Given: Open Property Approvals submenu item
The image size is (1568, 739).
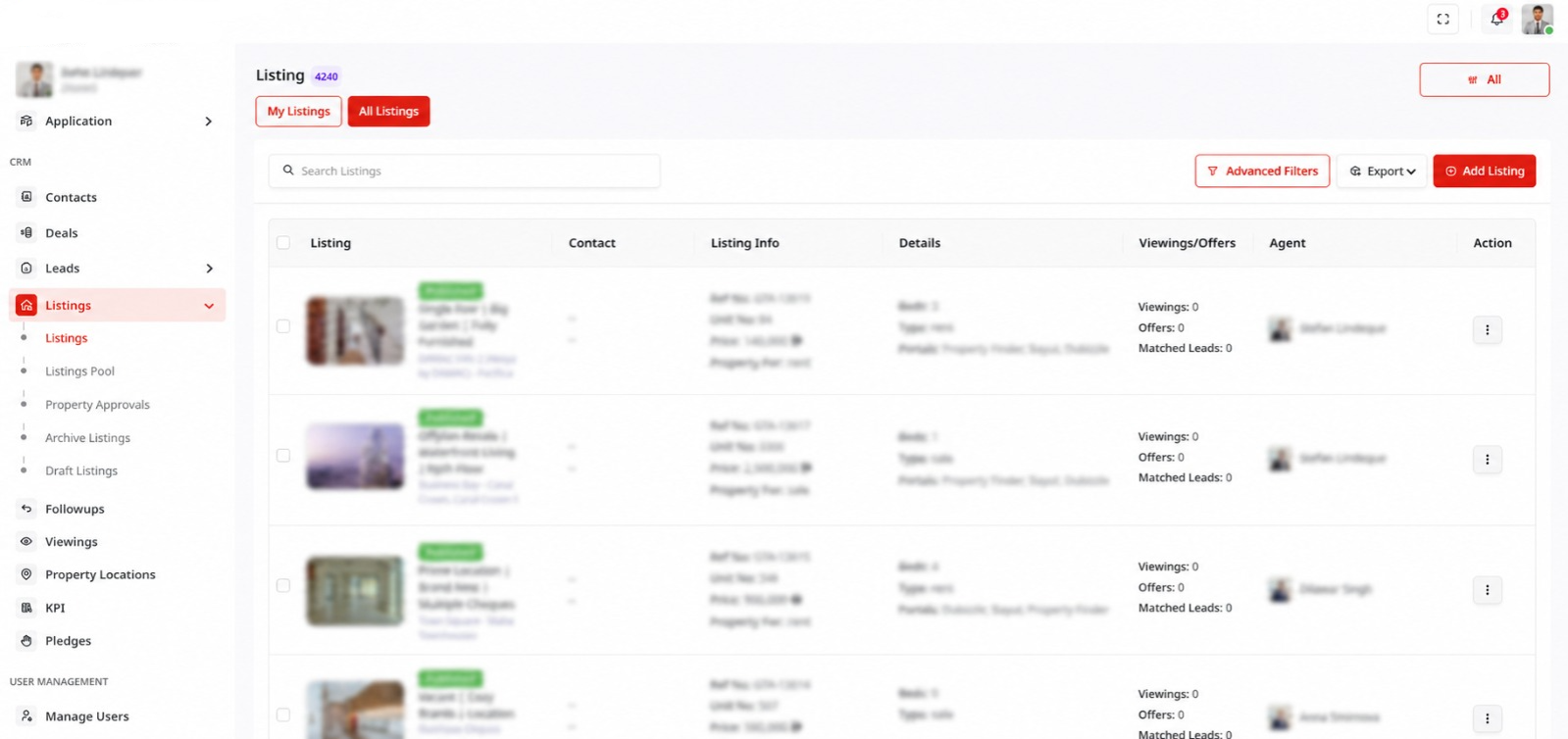Looking at the screenshot, I should (97, 405).
